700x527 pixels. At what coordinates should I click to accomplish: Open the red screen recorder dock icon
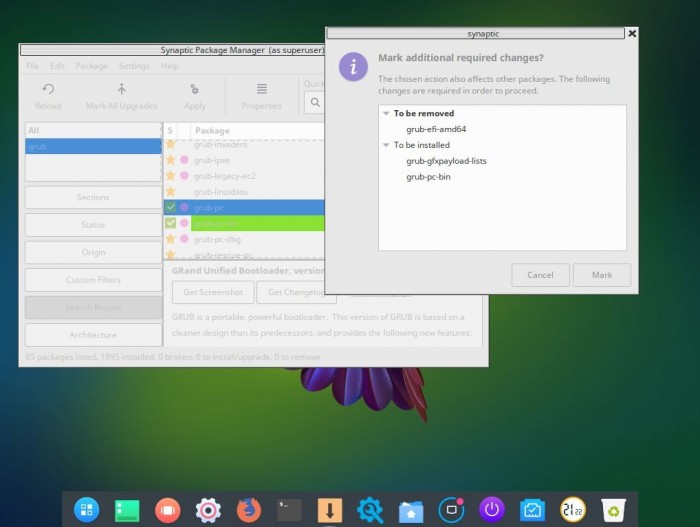click(167, 510)
